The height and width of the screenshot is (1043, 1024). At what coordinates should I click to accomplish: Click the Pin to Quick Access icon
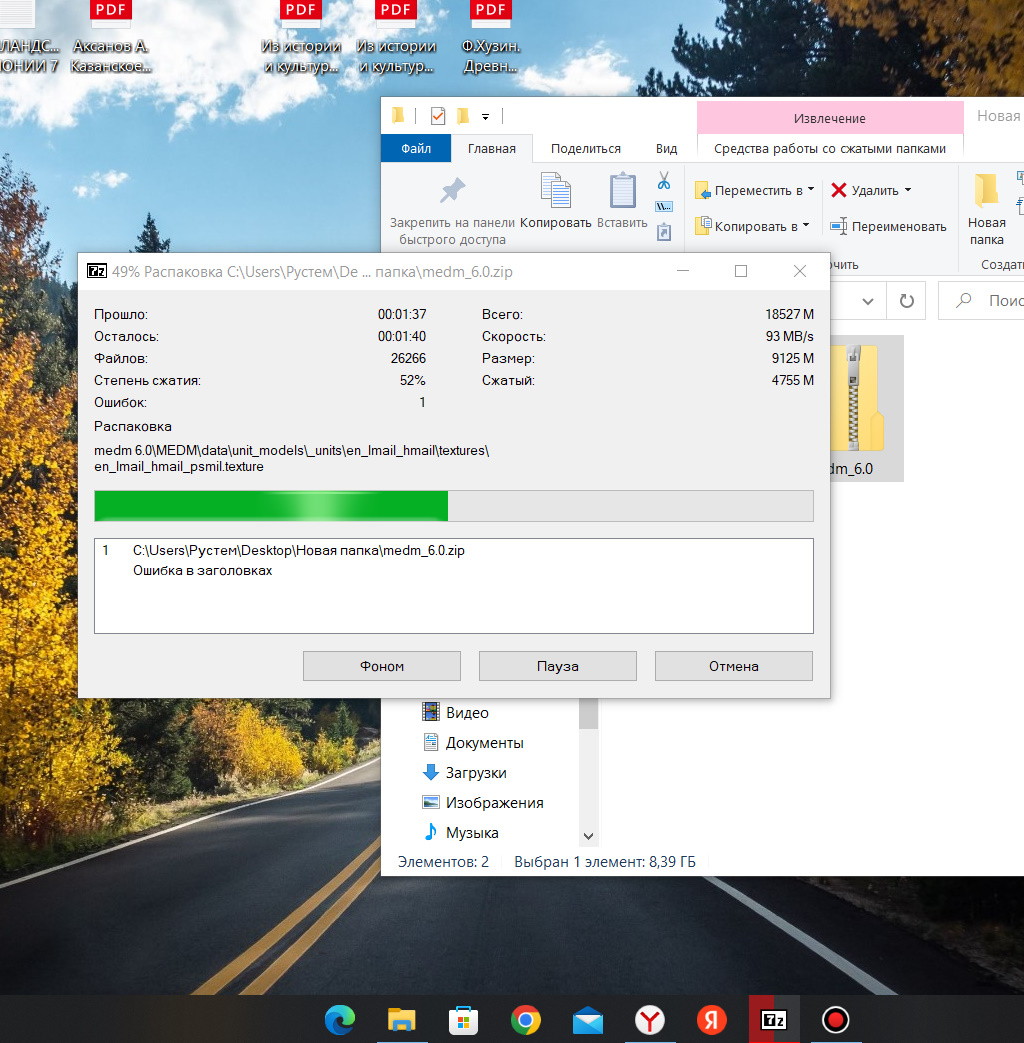click(x=453, y=191)
